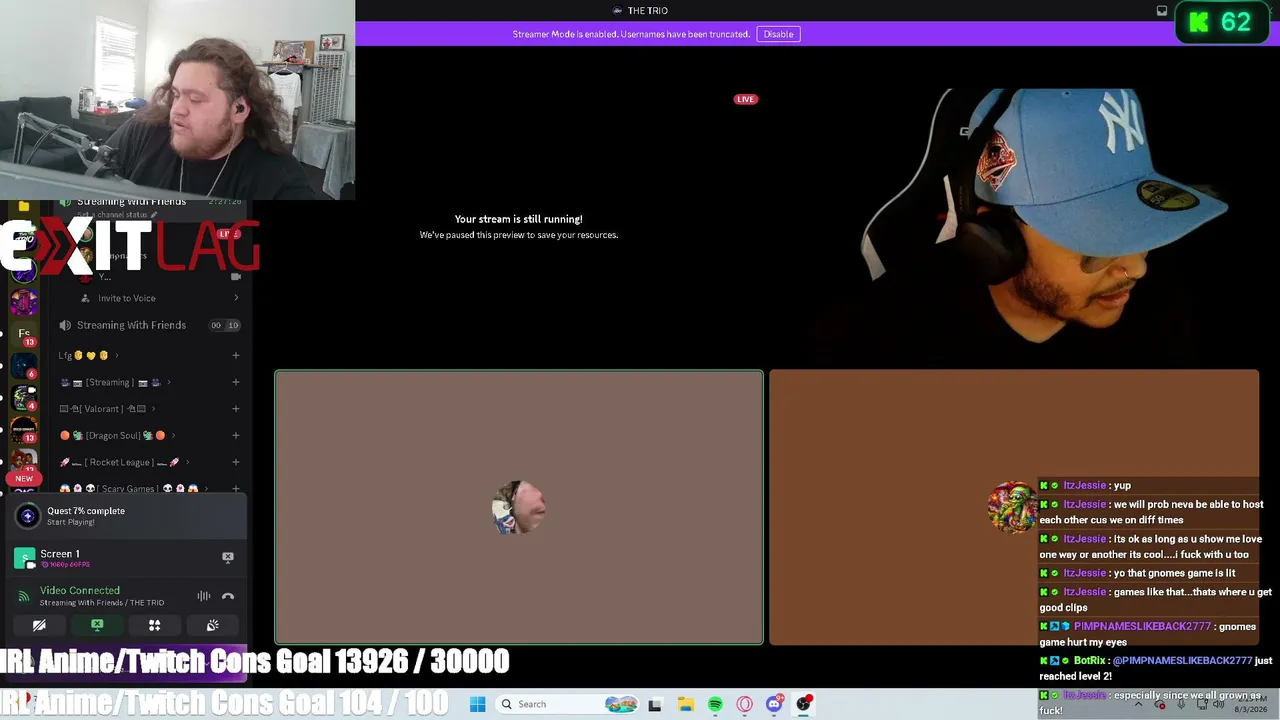Turn on camera in Discord voice panel
This screenshot has width=1280, height=720.
pyautogui.click(x=39, y=625)
